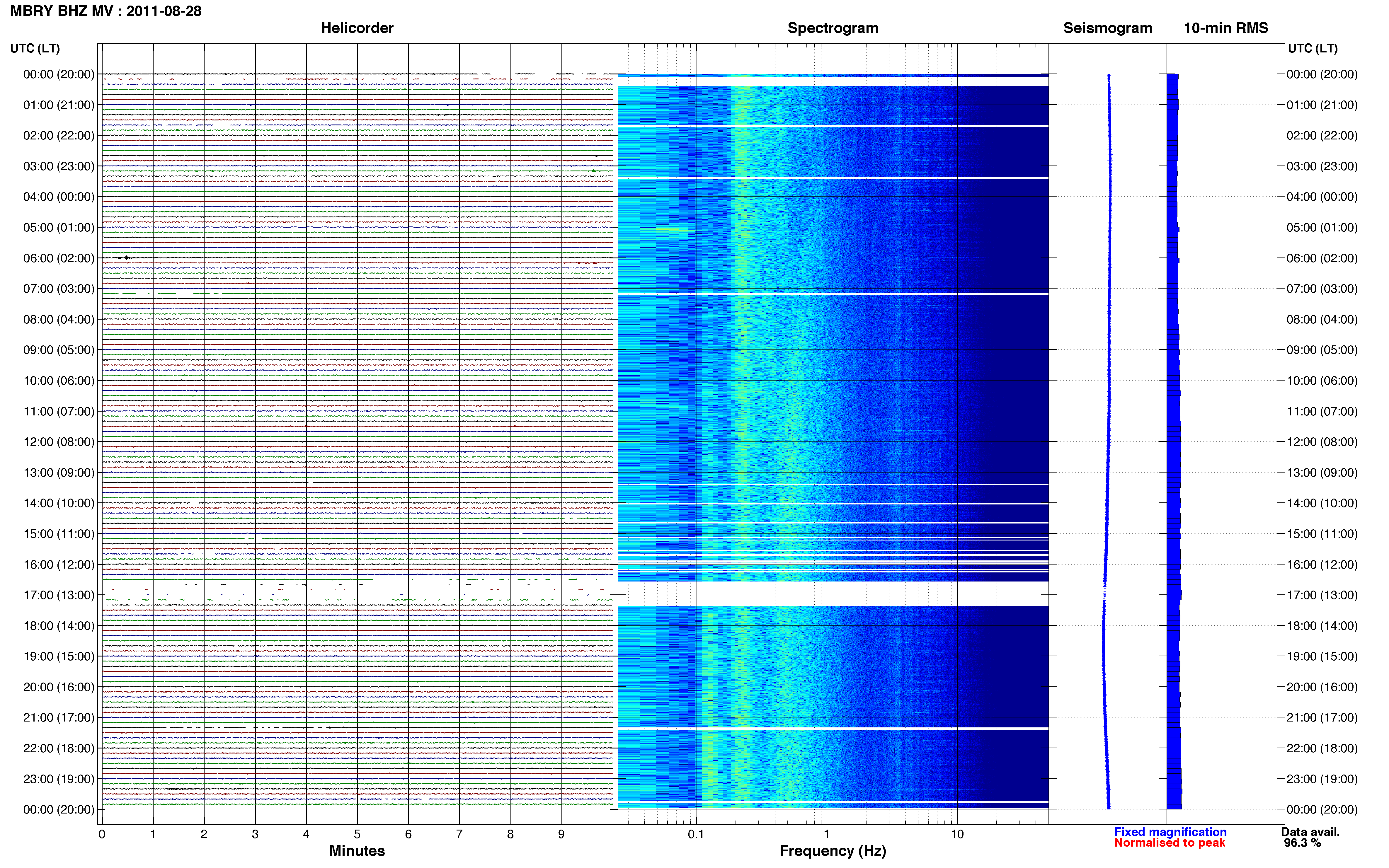Click the left 22:00 (18:00) time label
Image resolution: width=1389 pixels, height=868 pixels.
59,748
